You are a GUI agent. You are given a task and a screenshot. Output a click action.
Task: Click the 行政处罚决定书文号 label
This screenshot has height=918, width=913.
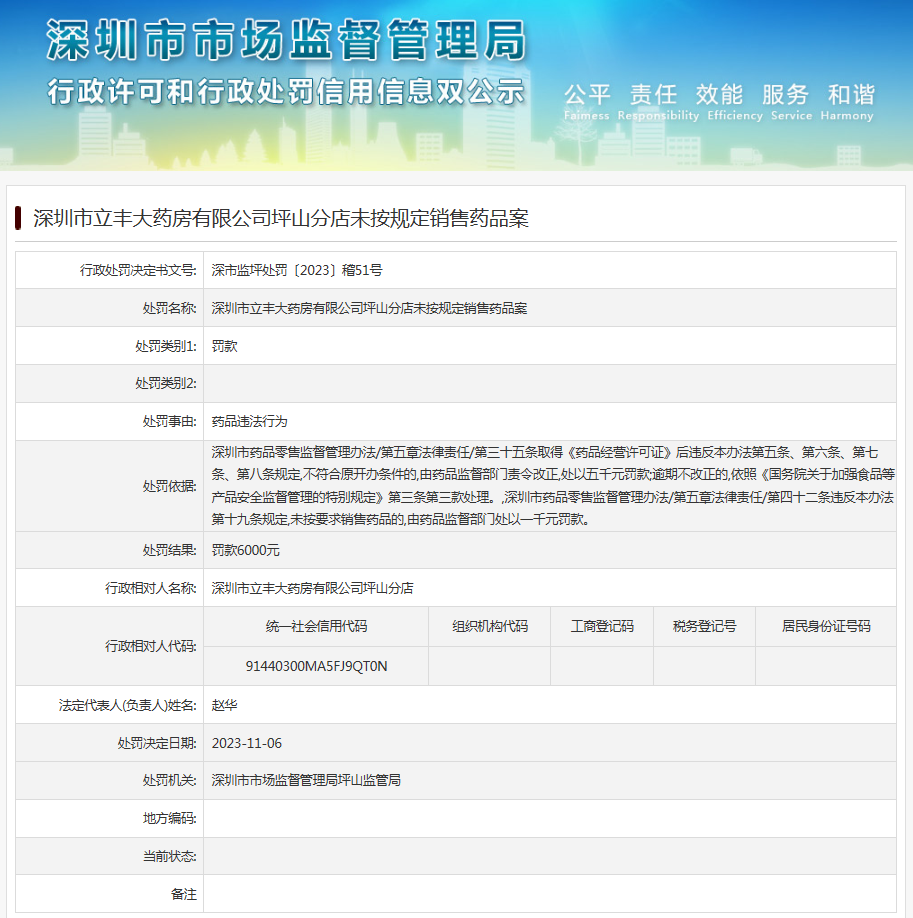point(138,270)
